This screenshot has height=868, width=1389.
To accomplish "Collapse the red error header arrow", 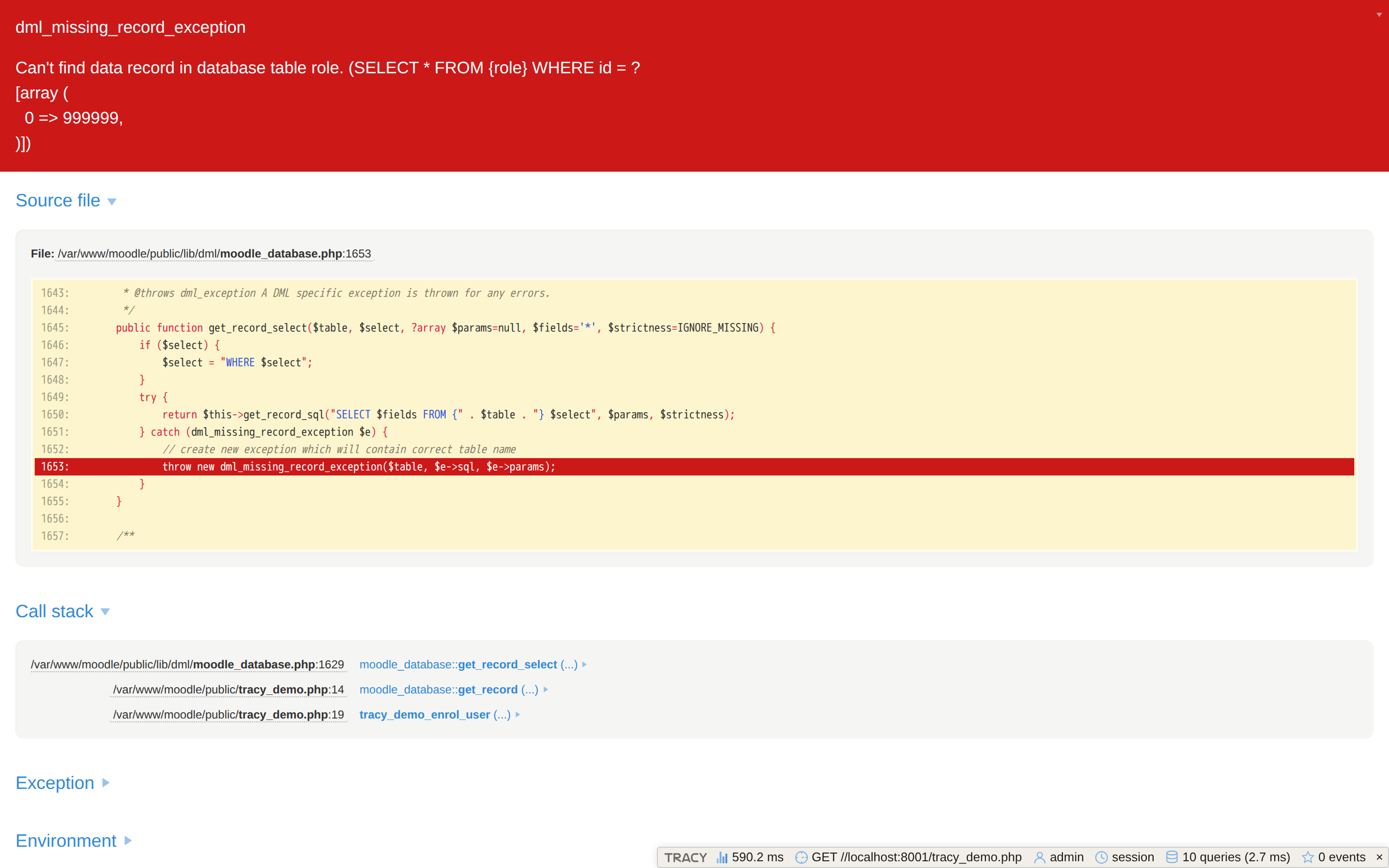I will point(1379,15).
